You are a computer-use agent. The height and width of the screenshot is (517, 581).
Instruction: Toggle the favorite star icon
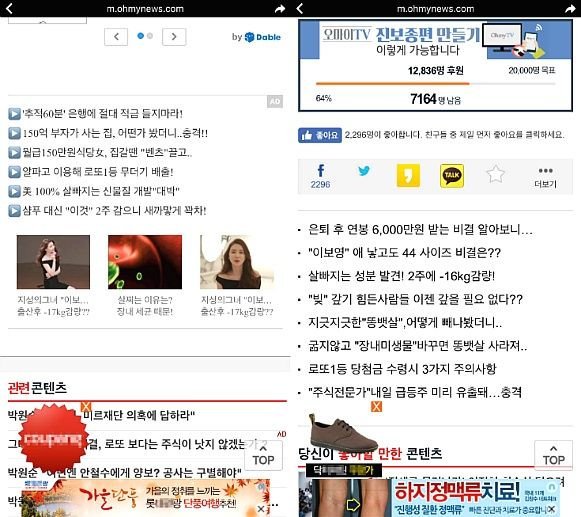(495, 174)
